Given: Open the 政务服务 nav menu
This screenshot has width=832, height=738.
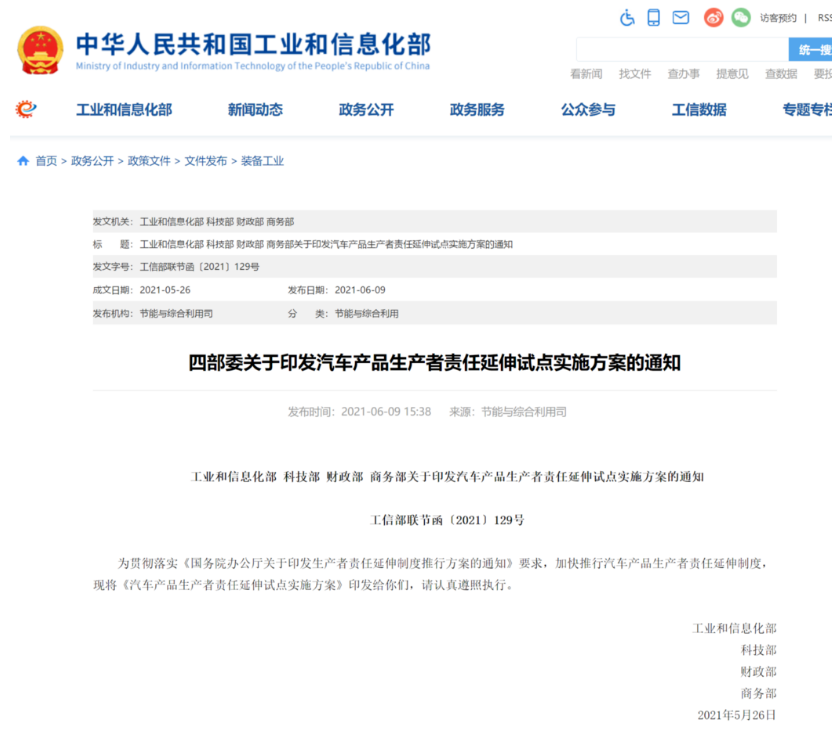Looking at the screenshot, I should (477, 110).
